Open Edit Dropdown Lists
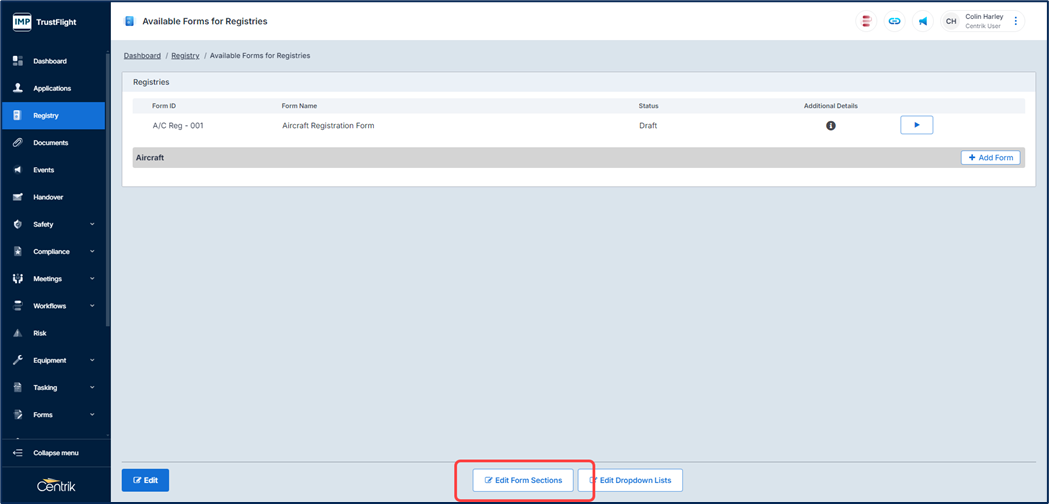This screenshot has height=504, width=1049. (630, 480)
